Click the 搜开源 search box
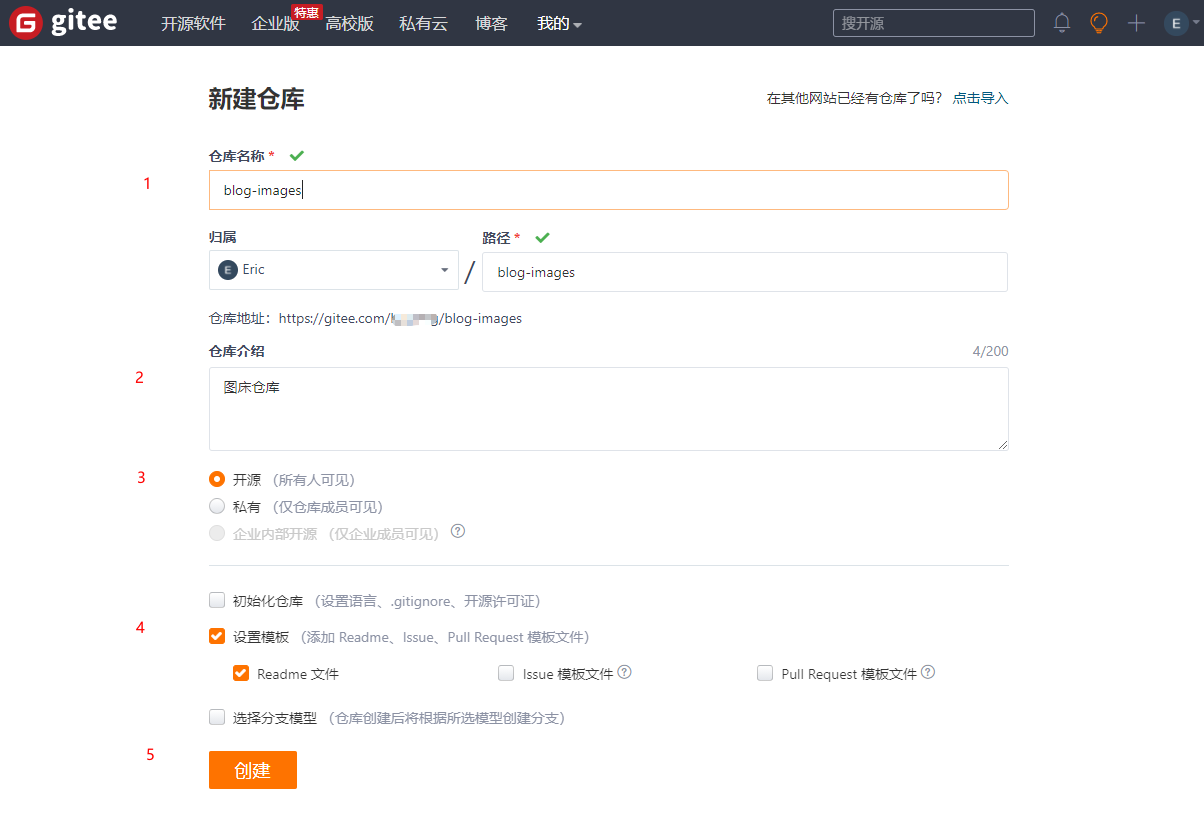This screenshot has height=828, width=1204. pos(934,23)
